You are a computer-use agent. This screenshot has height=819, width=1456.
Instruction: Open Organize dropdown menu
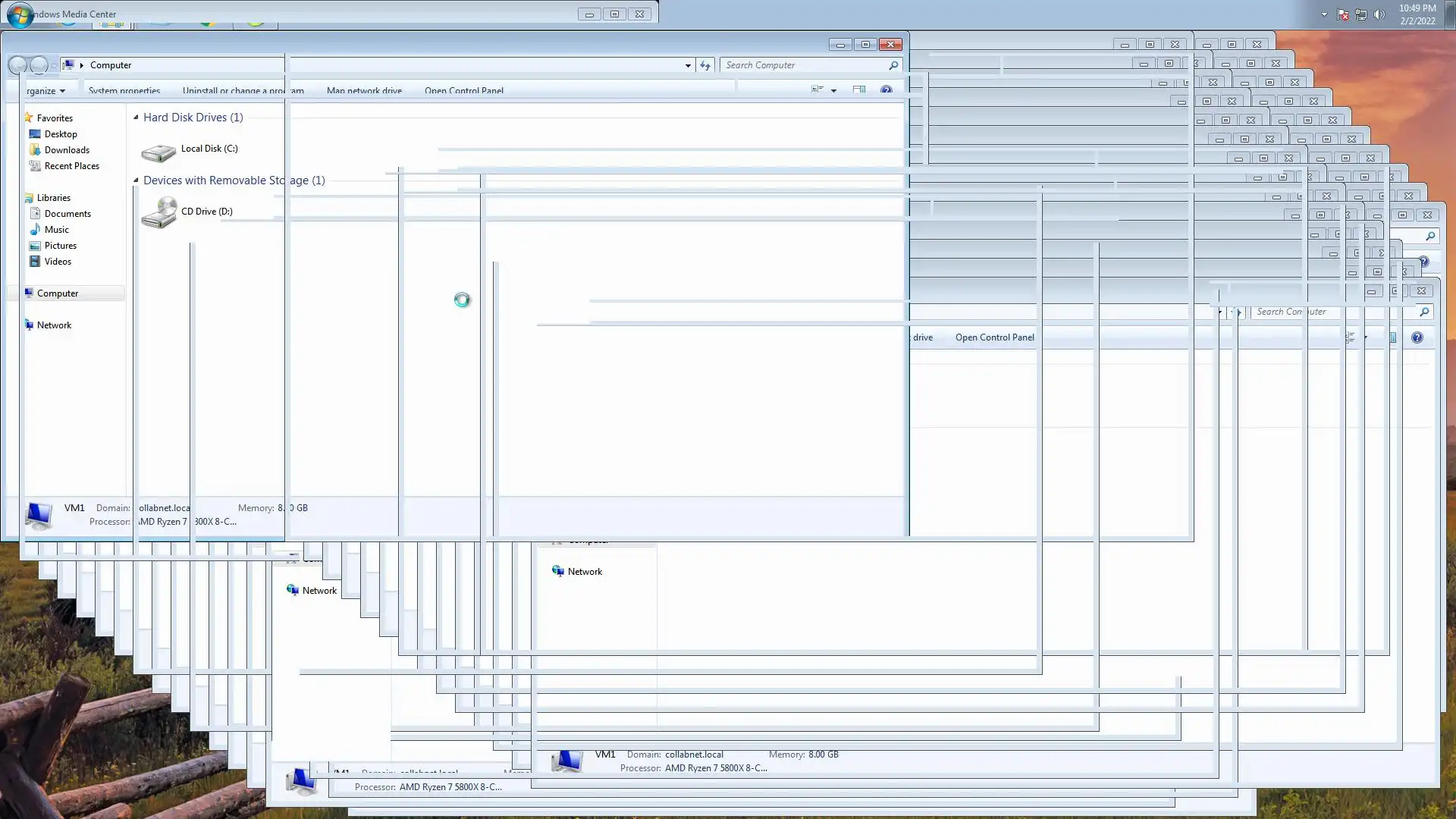coord(45,91)
